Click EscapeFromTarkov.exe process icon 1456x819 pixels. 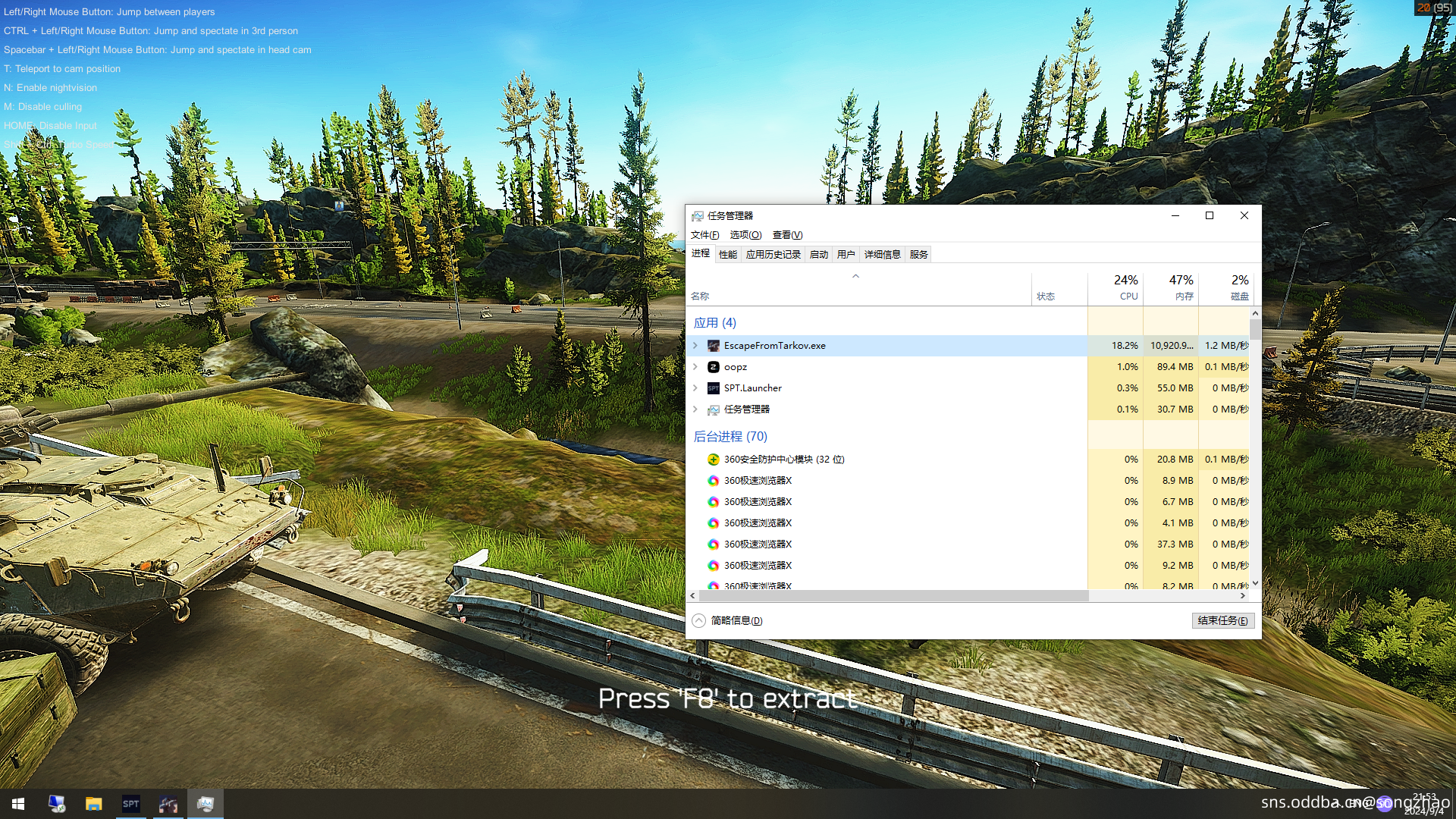[713, 346]
